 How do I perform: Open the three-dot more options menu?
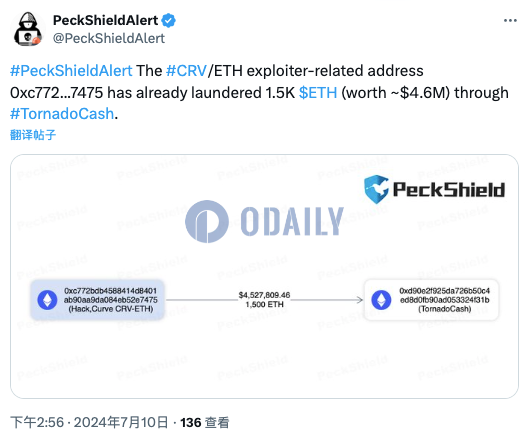pos(510,21)
